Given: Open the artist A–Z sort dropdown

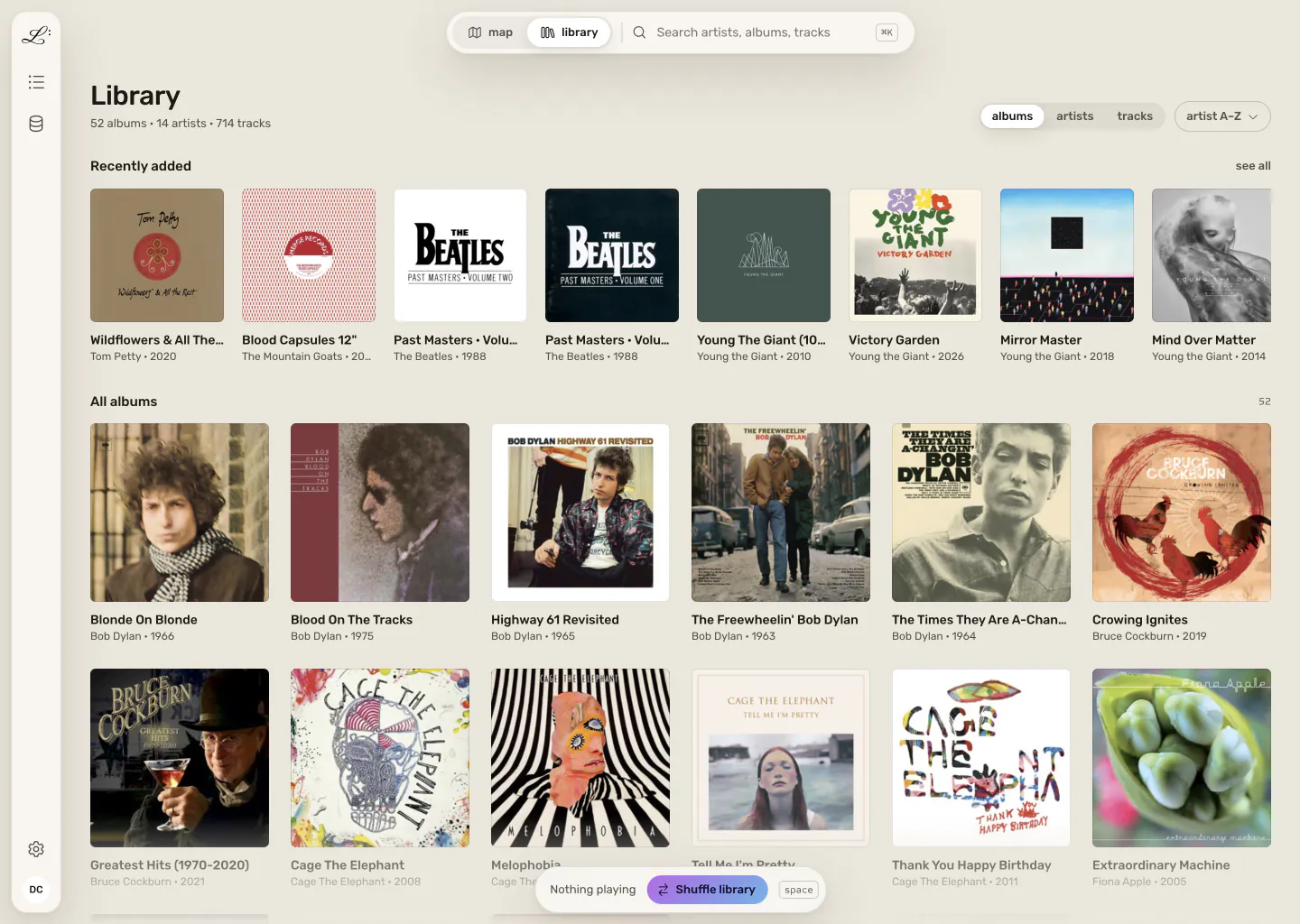Looking at the screenshot, I should [x=1222, y=116].
